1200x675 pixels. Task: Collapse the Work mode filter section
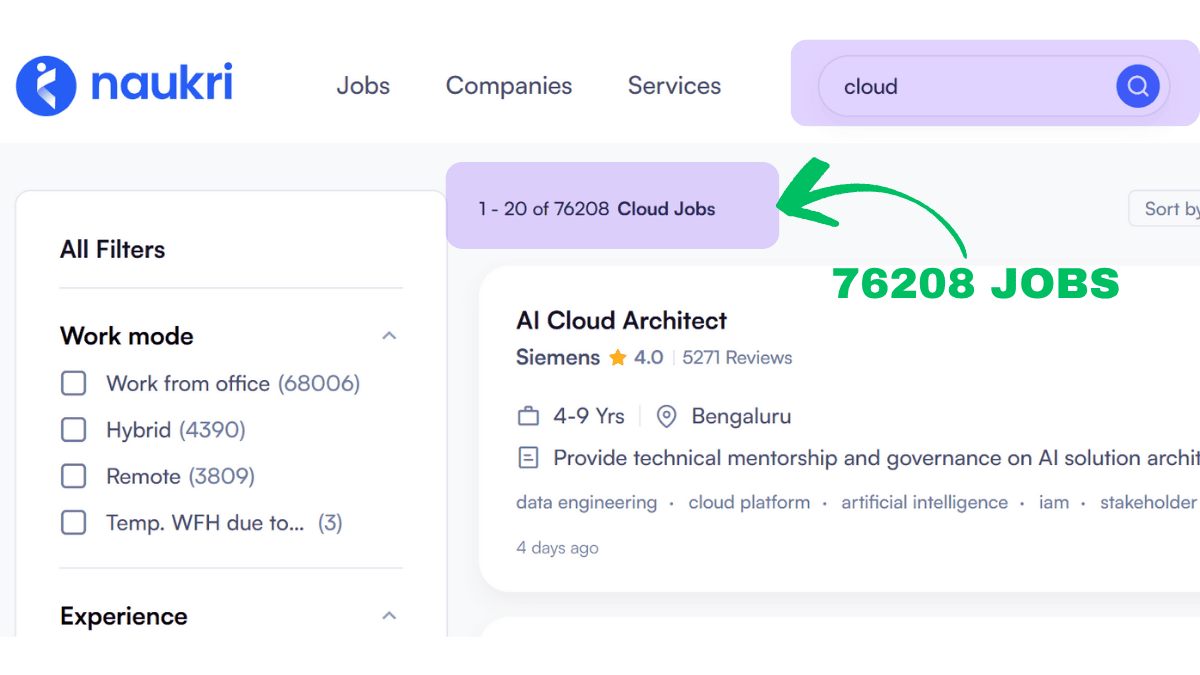(389, 336)
